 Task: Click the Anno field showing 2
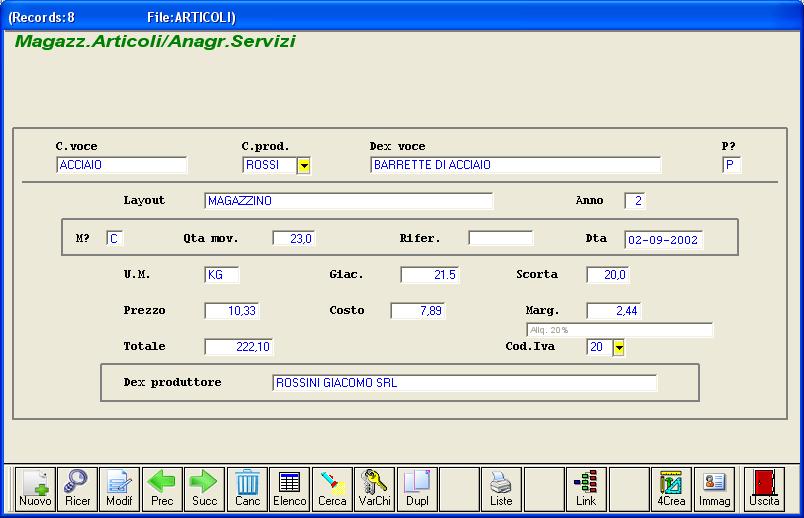pyautogui.click(x=635, y=201)
